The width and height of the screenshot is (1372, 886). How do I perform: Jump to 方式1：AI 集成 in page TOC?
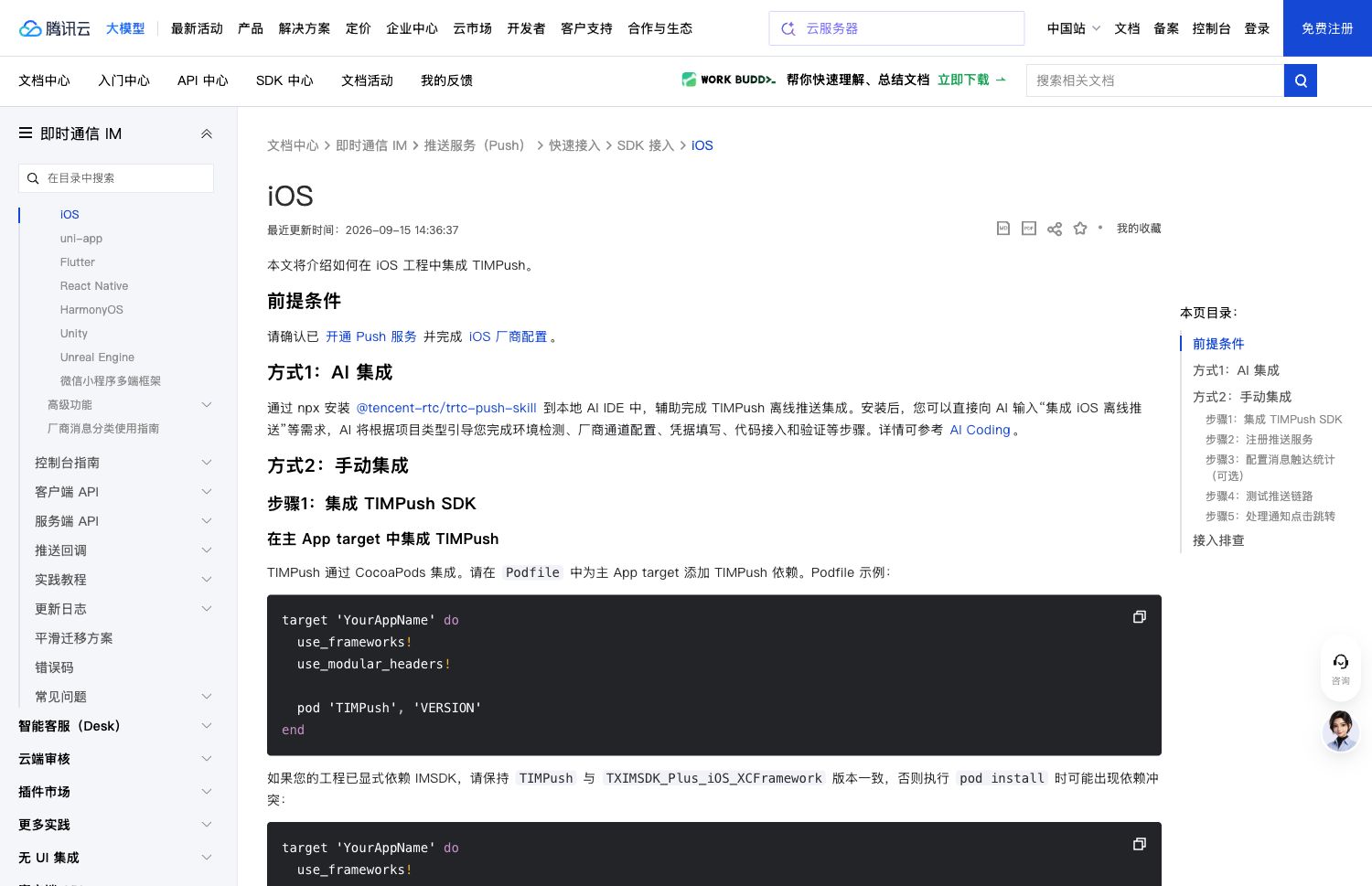pyautogui.click(x=1236, y=370)
